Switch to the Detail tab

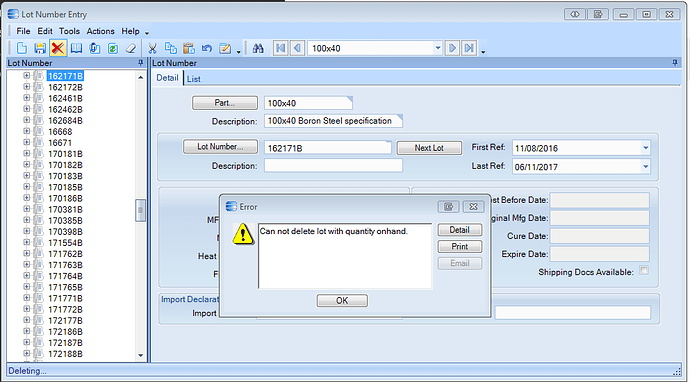(x=167, y=78)
